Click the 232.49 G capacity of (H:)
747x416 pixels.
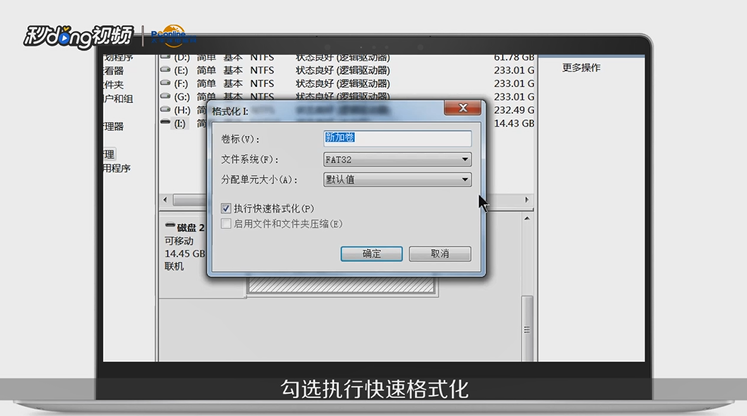pos(514,110)
